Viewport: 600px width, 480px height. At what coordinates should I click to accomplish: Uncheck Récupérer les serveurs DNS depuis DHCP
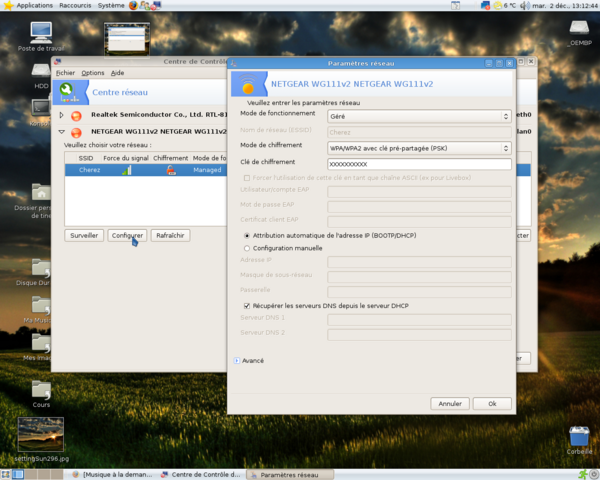[247, 306]
